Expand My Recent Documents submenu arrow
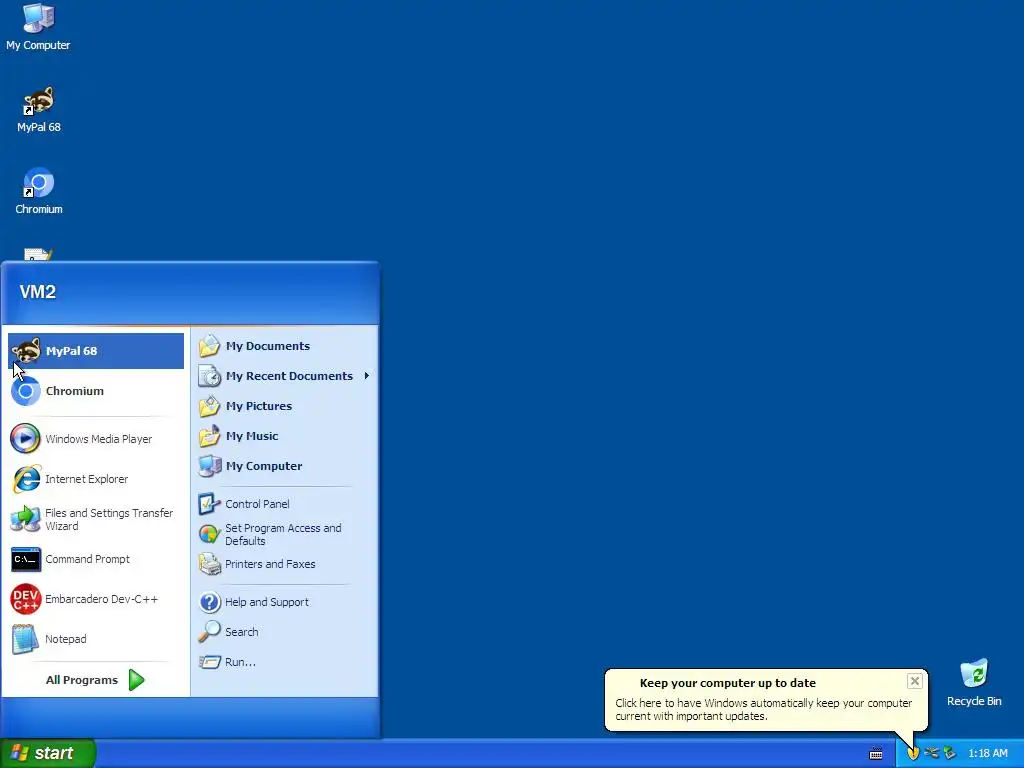The width and height of the screenshot is (1024, 768). coord(367,376)
